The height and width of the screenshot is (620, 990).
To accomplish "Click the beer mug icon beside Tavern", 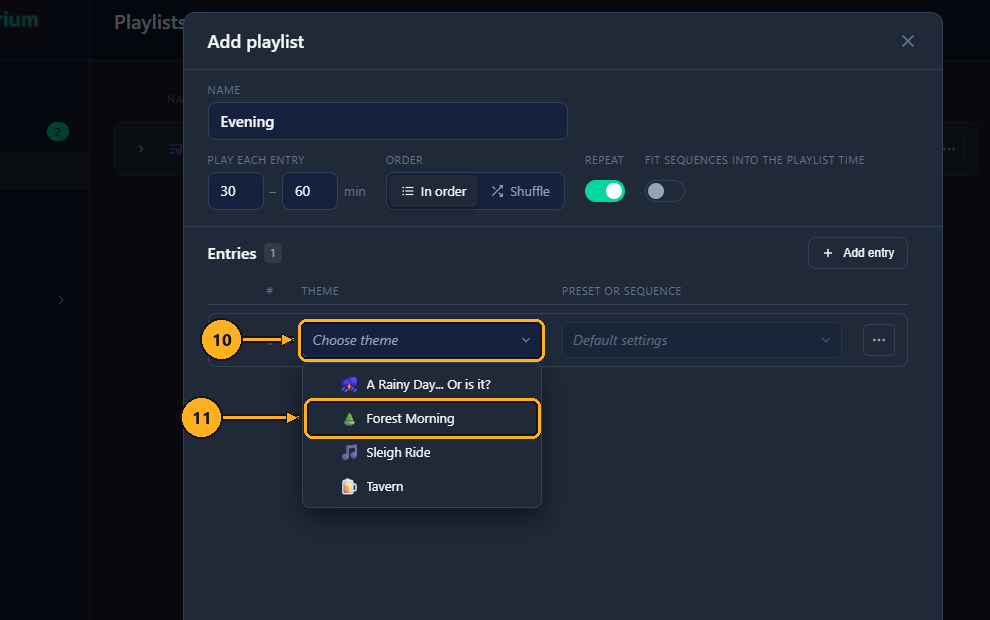I will (349, 486).
